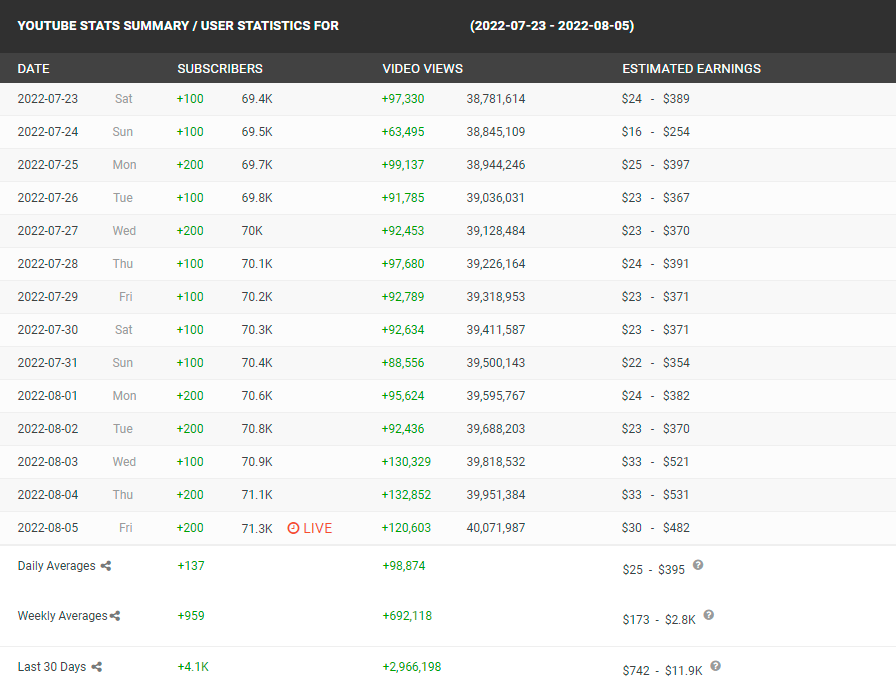The image size is (896, 697).
Task: Click subscriber total 69.4K
Action: click(257, 99)
